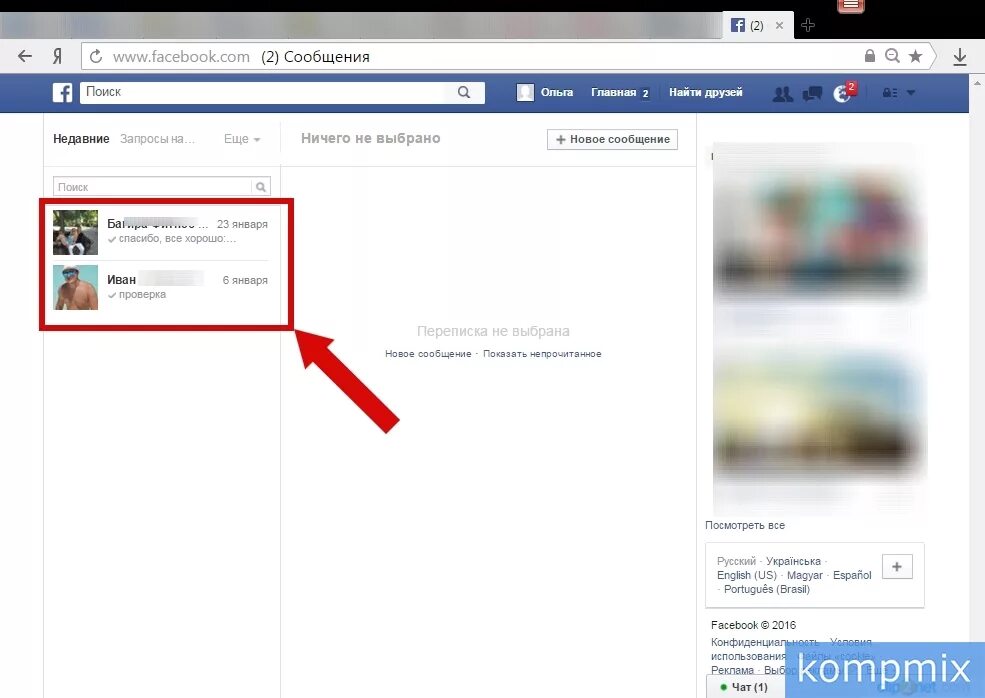Switch to the 'Запросы на...' tab

(156, 139)
